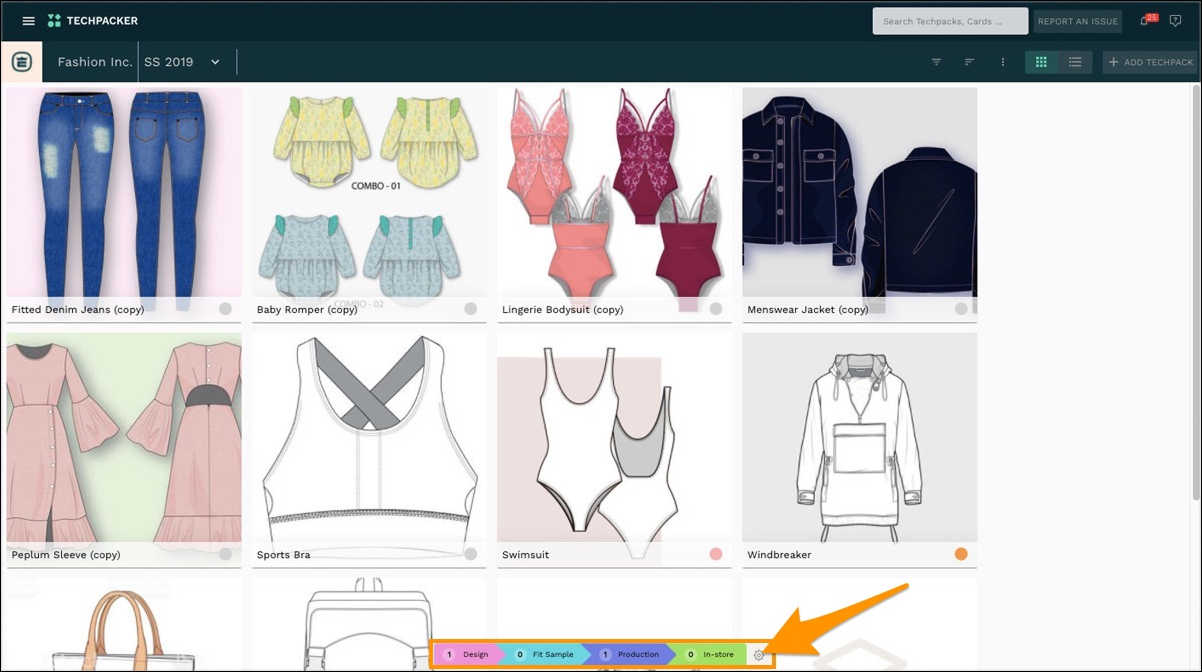Open the hamburger navigation menu
The image size is (1202, 672).
click(x=28, y=21)
